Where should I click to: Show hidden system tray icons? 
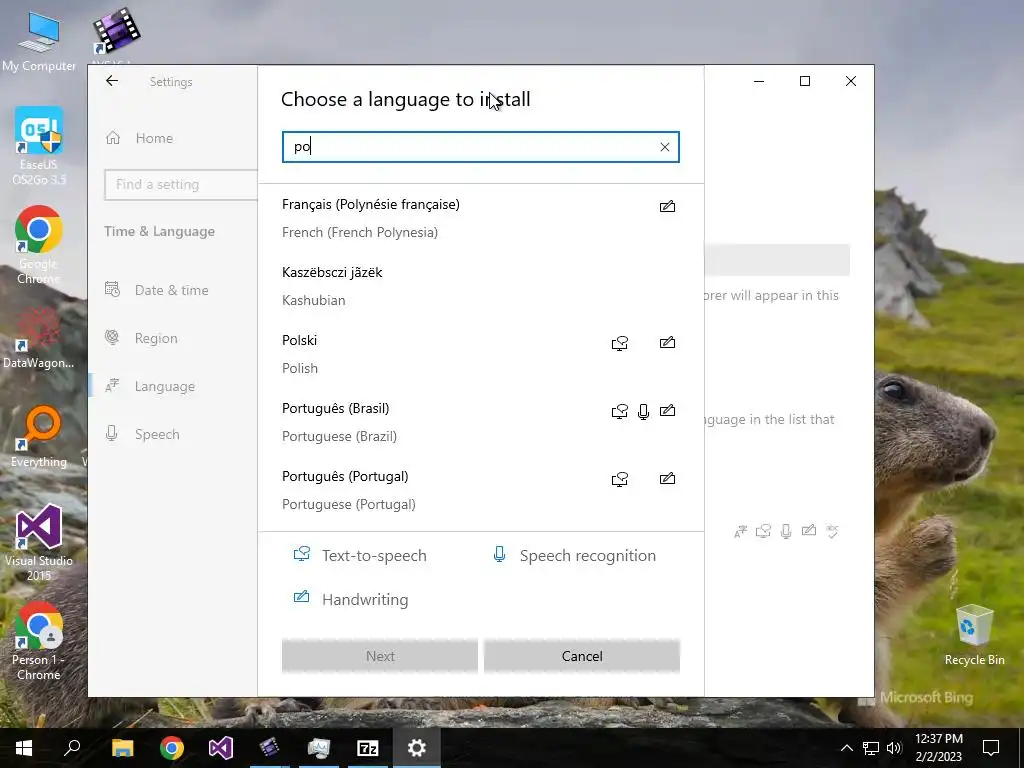846,748
